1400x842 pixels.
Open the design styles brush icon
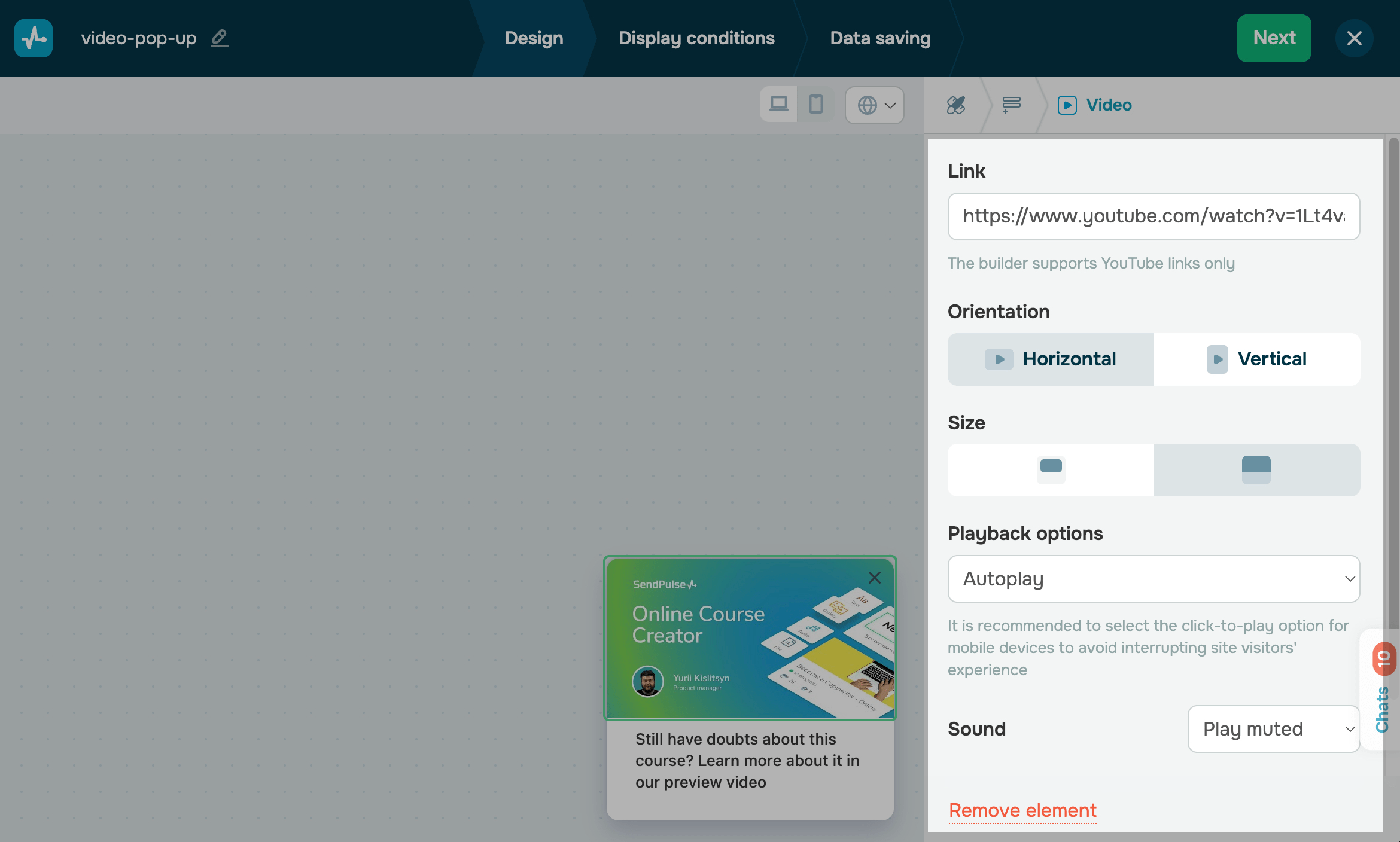point(955,105)
